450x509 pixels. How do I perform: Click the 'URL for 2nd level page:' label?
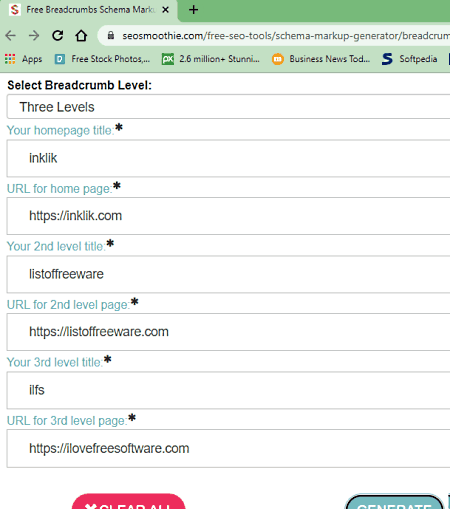point(68,305)
